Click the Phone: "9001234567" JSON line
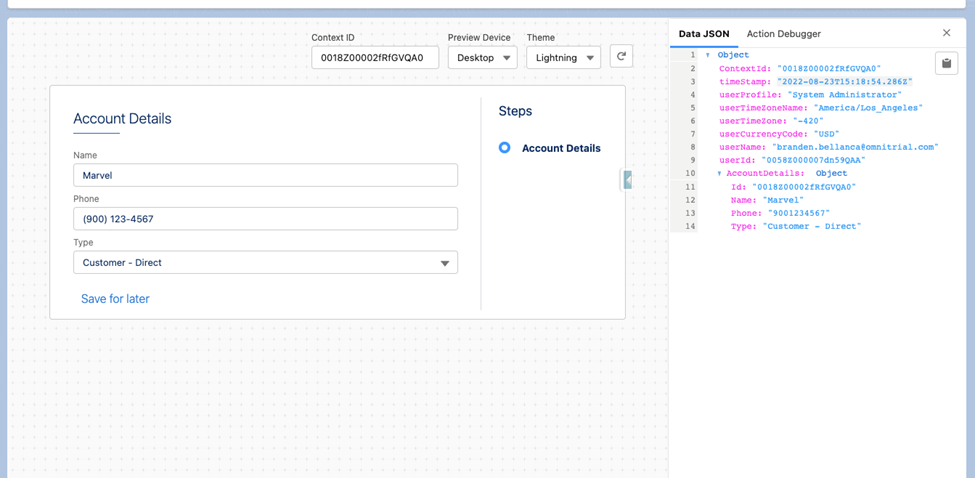This screenshot has width=975, height=478. pyautogui.click(x=780, y=213)
